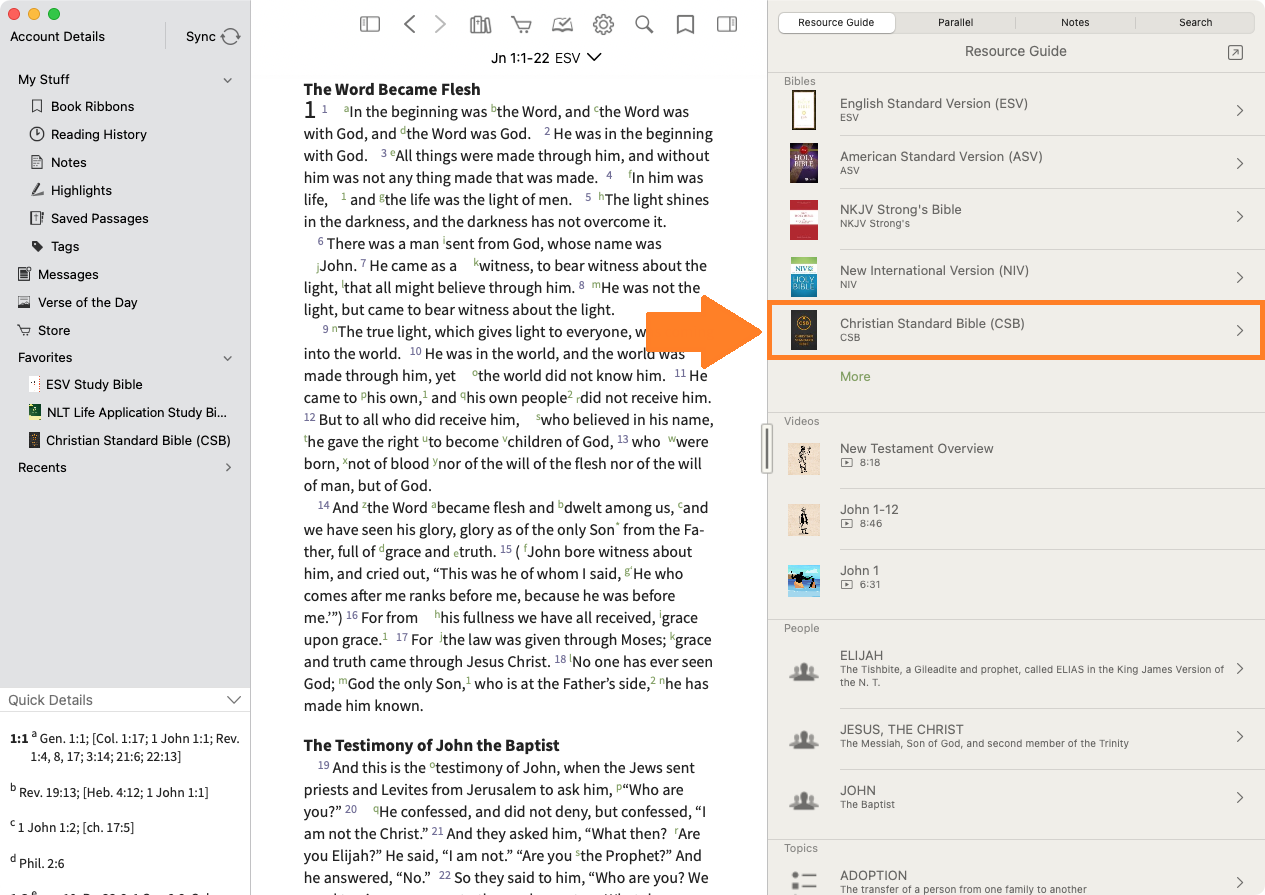
Task: Go forward with the right arrow
Action: 440,25
